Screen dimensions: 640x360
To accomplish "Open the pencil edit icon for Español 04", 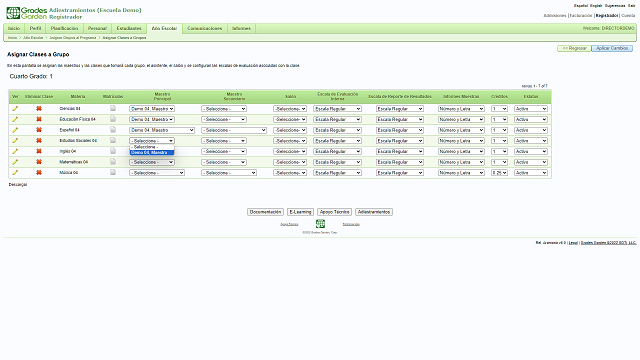I will [15, 130].
